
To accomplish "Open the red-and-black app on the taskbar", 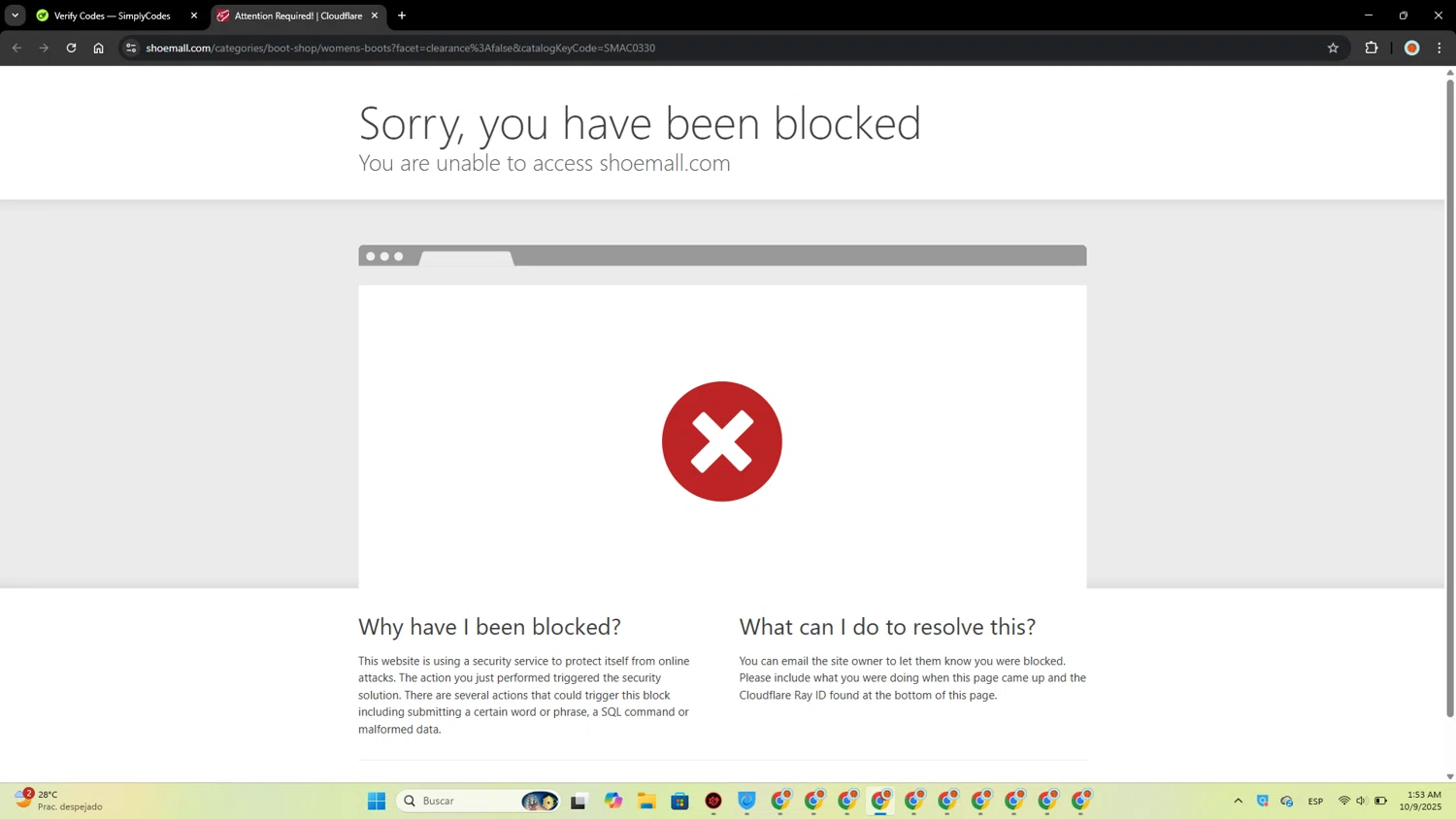I will pos(713,801).
